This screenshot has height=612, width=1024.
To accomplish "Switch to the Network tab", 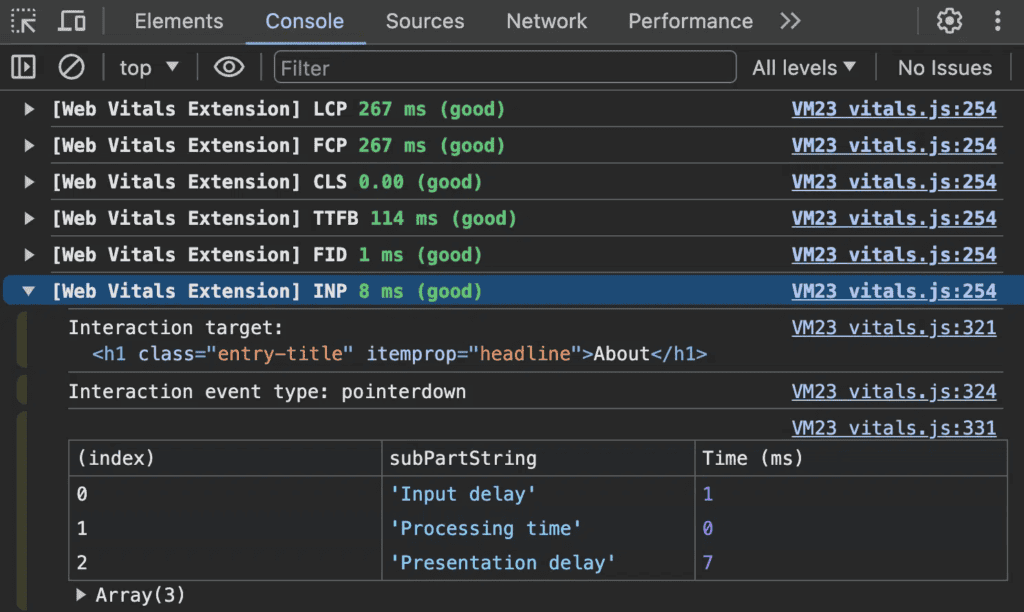I will click(x=546, y=21).
